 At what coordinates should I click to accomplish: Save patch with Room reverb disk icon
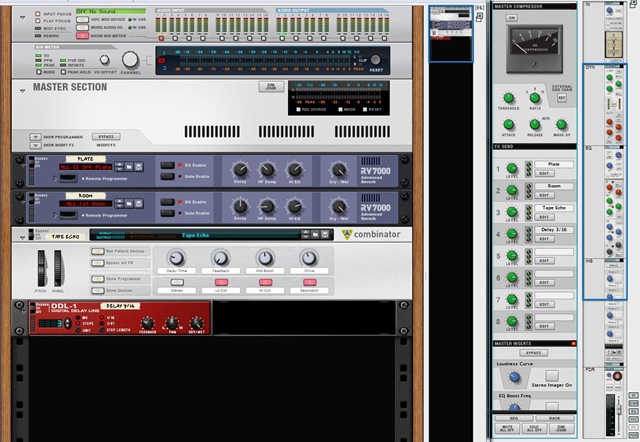click(139, 203)
